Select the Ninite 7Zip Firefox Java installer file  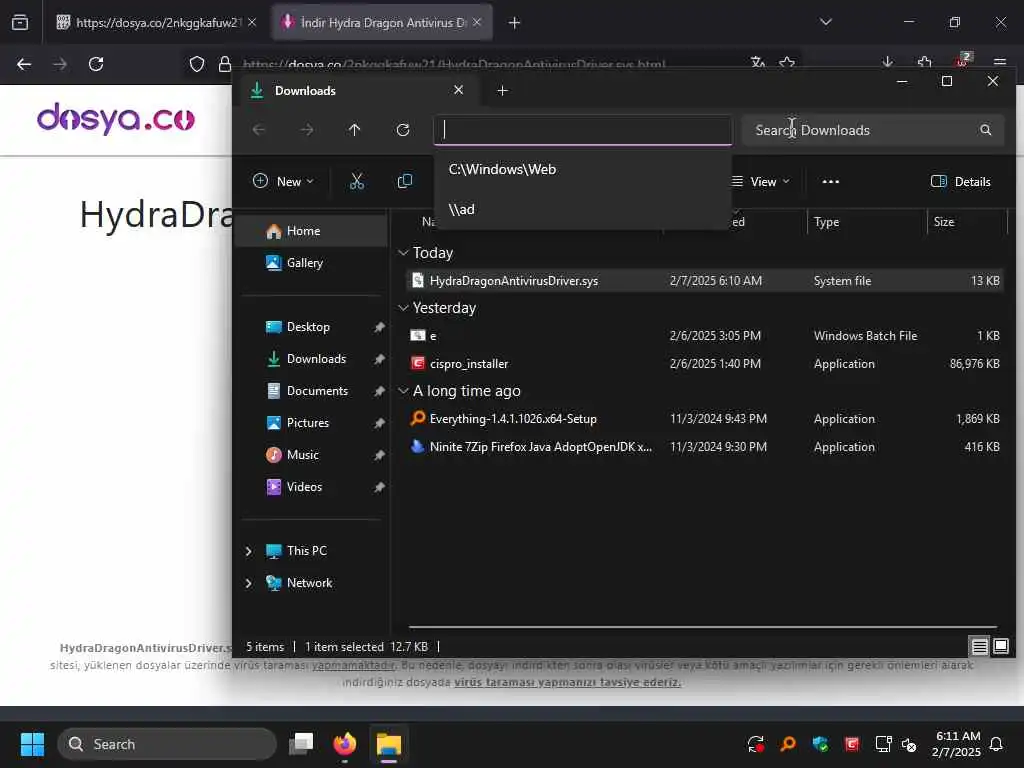pos(704,447)
